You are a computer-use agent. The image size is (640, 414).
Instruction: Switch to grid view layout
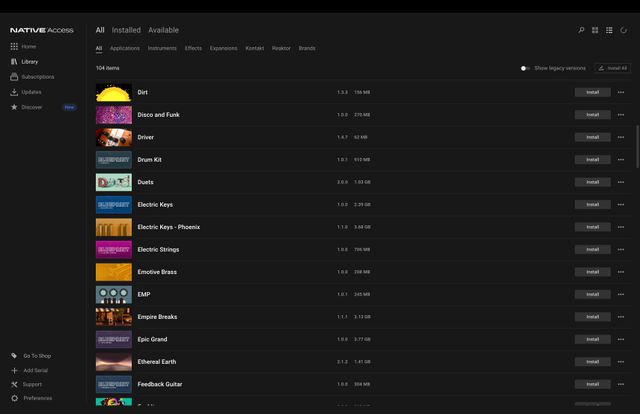(595, 30)
